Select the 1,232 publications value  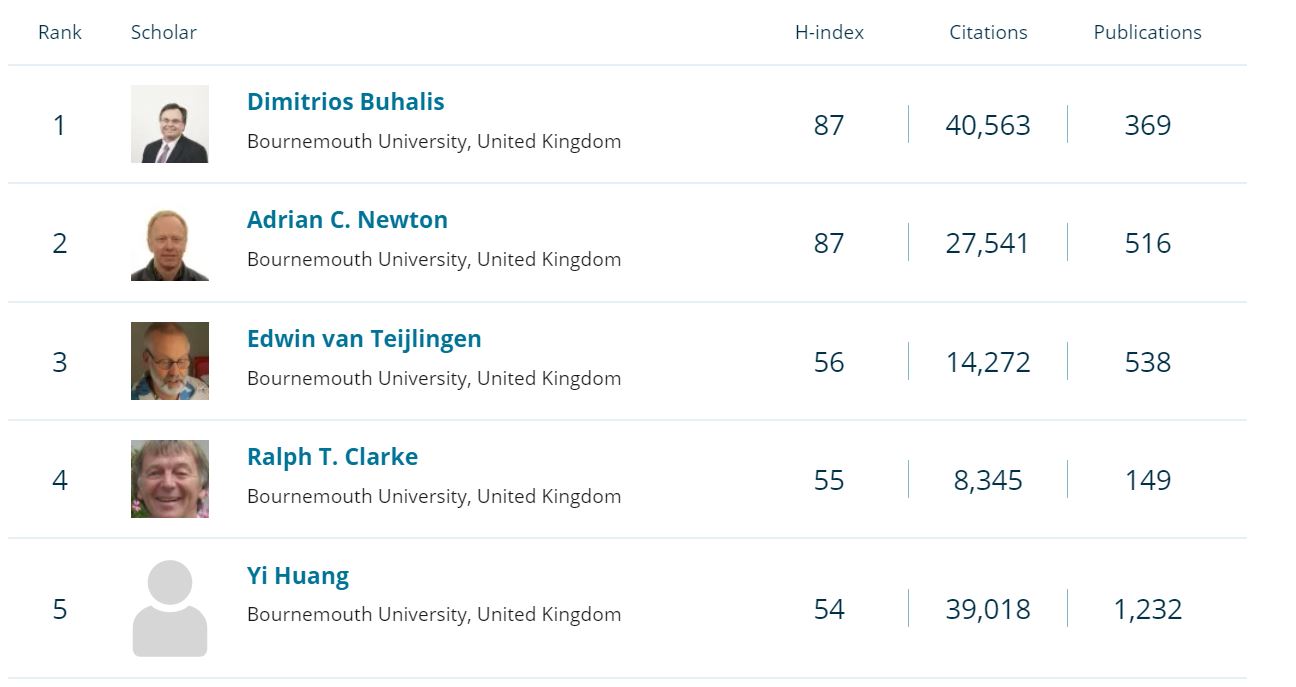(x=1148, y=609)
